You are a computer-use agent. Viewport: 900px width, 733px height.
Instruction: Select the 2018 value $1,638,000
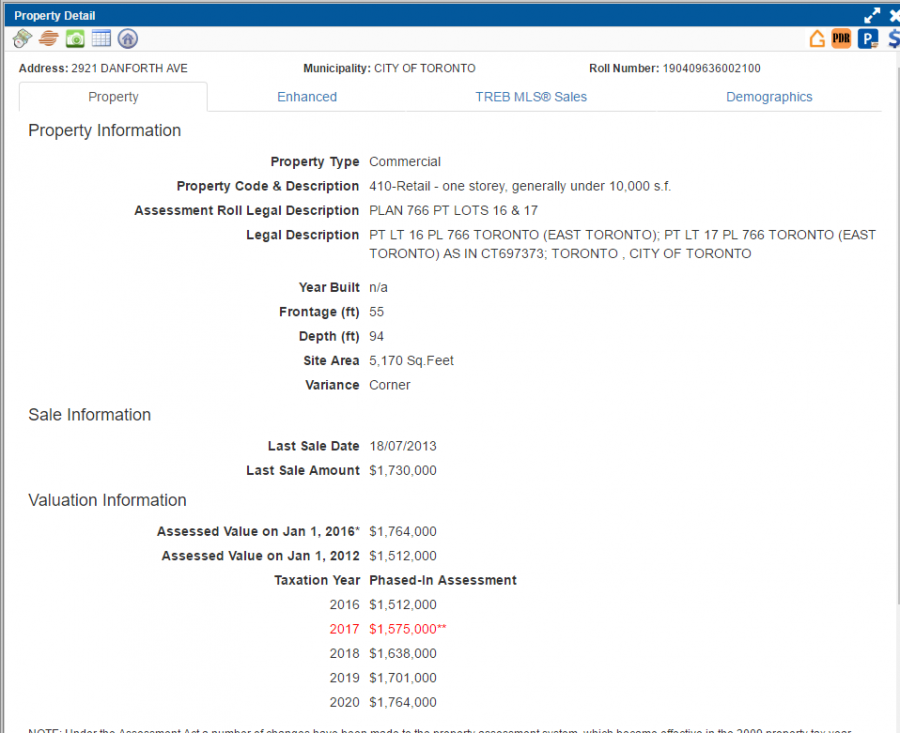click(402, 653)
